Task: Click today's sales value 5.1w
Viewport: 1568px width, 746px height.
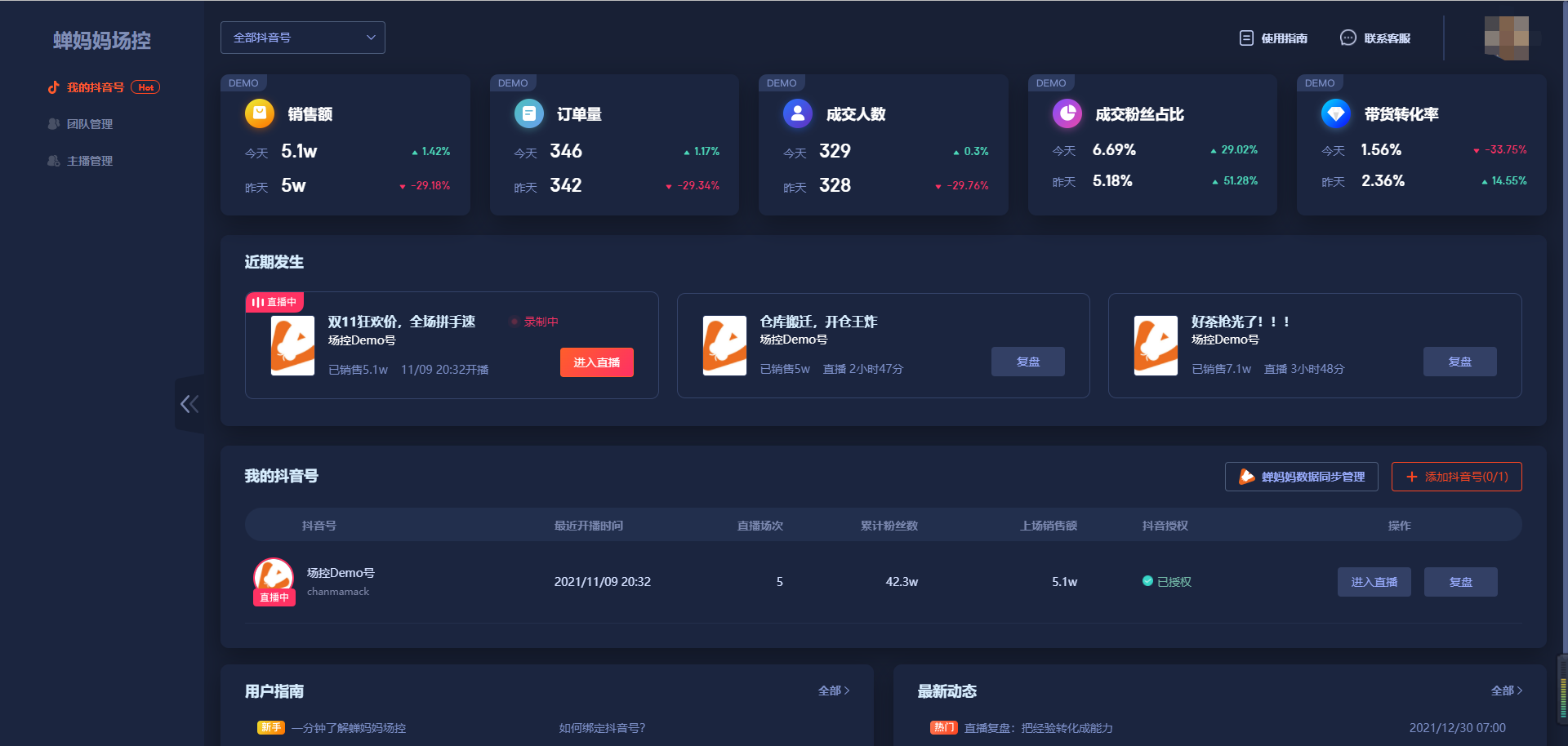Action: point(299,151)
